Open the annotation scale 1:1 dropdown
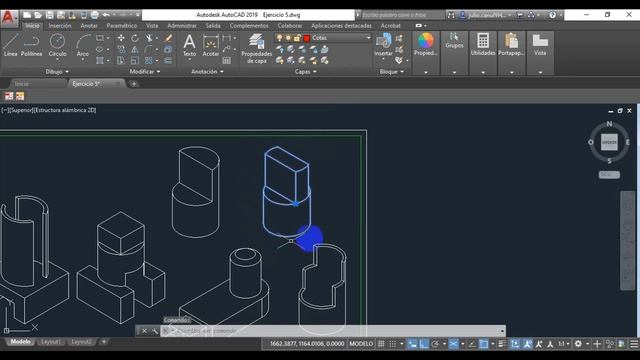This screenshot has height=360, width=640. coord(564,344)
